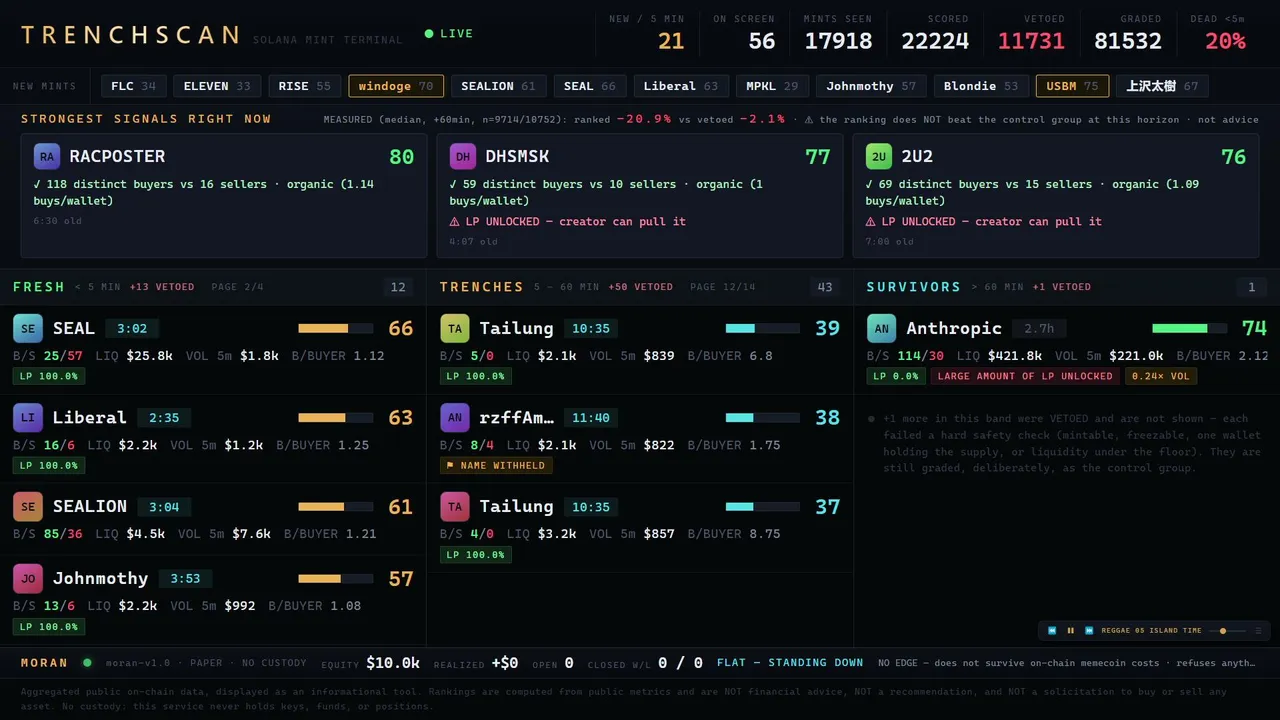The width and height of the screenshot is (1280, 720).
Task: Click the green MORAN status dot
Action: (87, 662)
